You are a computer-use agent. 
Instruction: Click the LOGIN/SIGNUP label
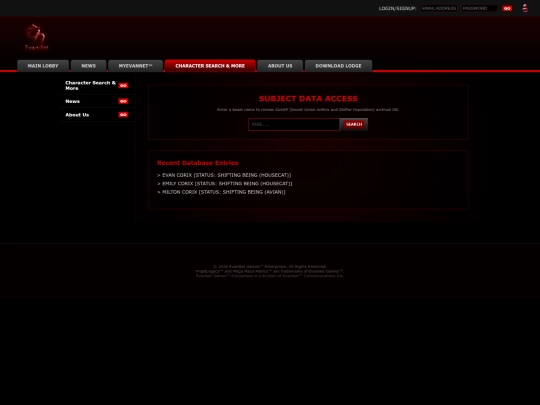397,8
